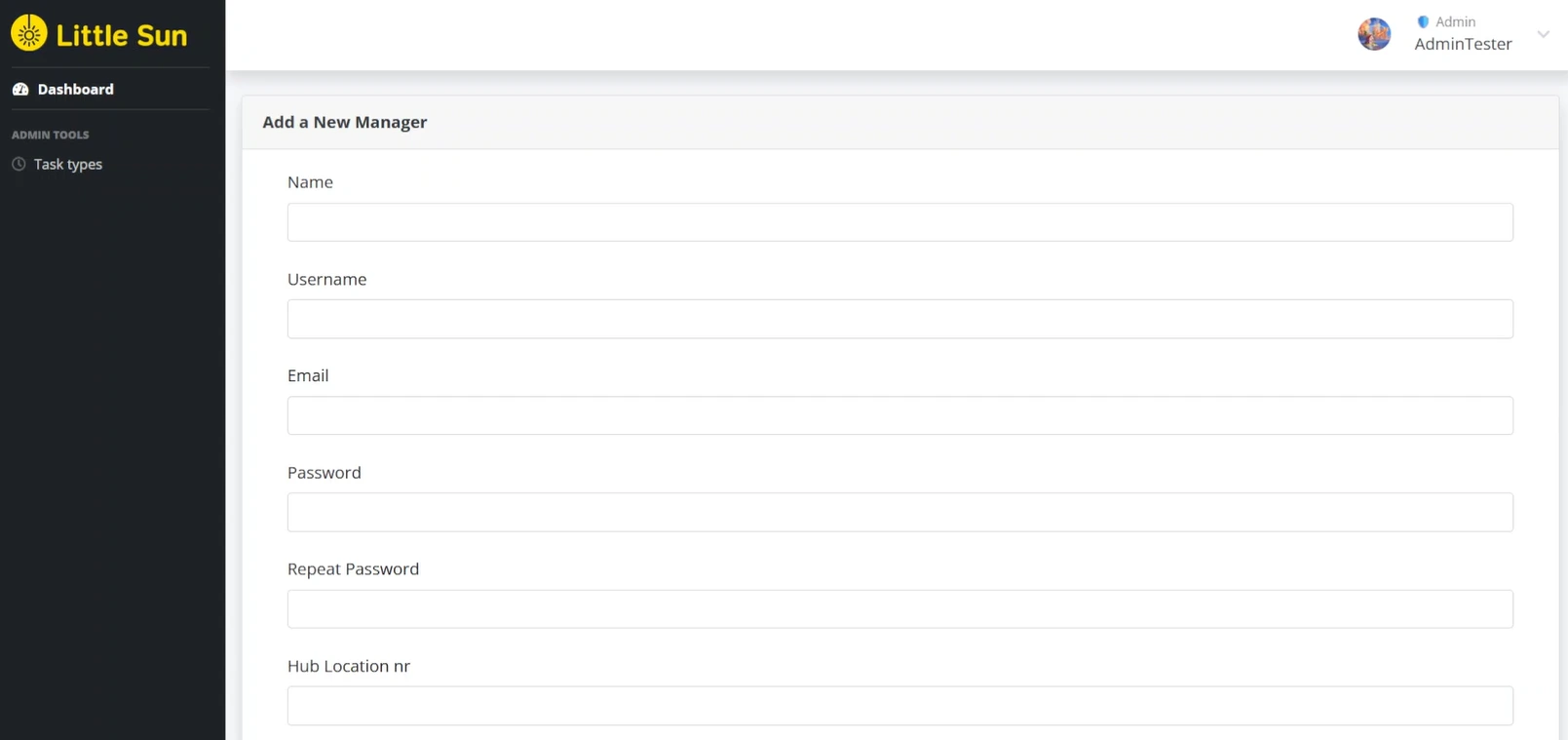
Task: Focus the Repeat Password field
Action: [x=899, y=609]
